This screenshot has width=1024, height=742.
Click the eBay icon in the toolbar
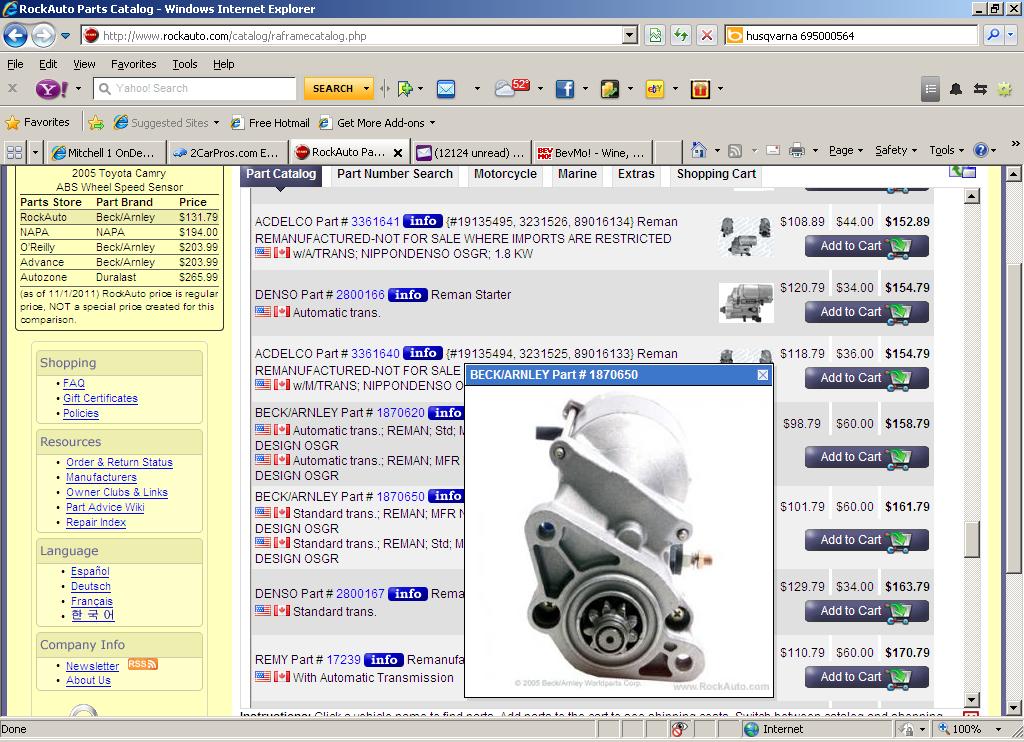coord(655,89)
